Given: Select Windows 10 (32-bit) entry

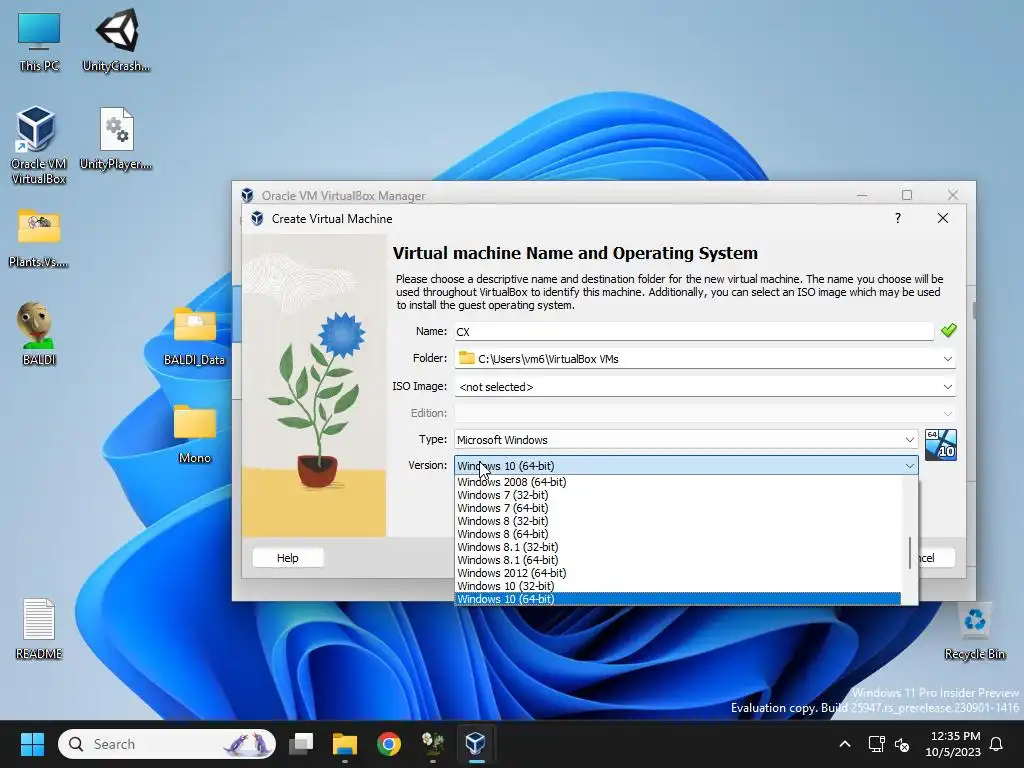Looking at the screenshot, I should click(678, 586).
